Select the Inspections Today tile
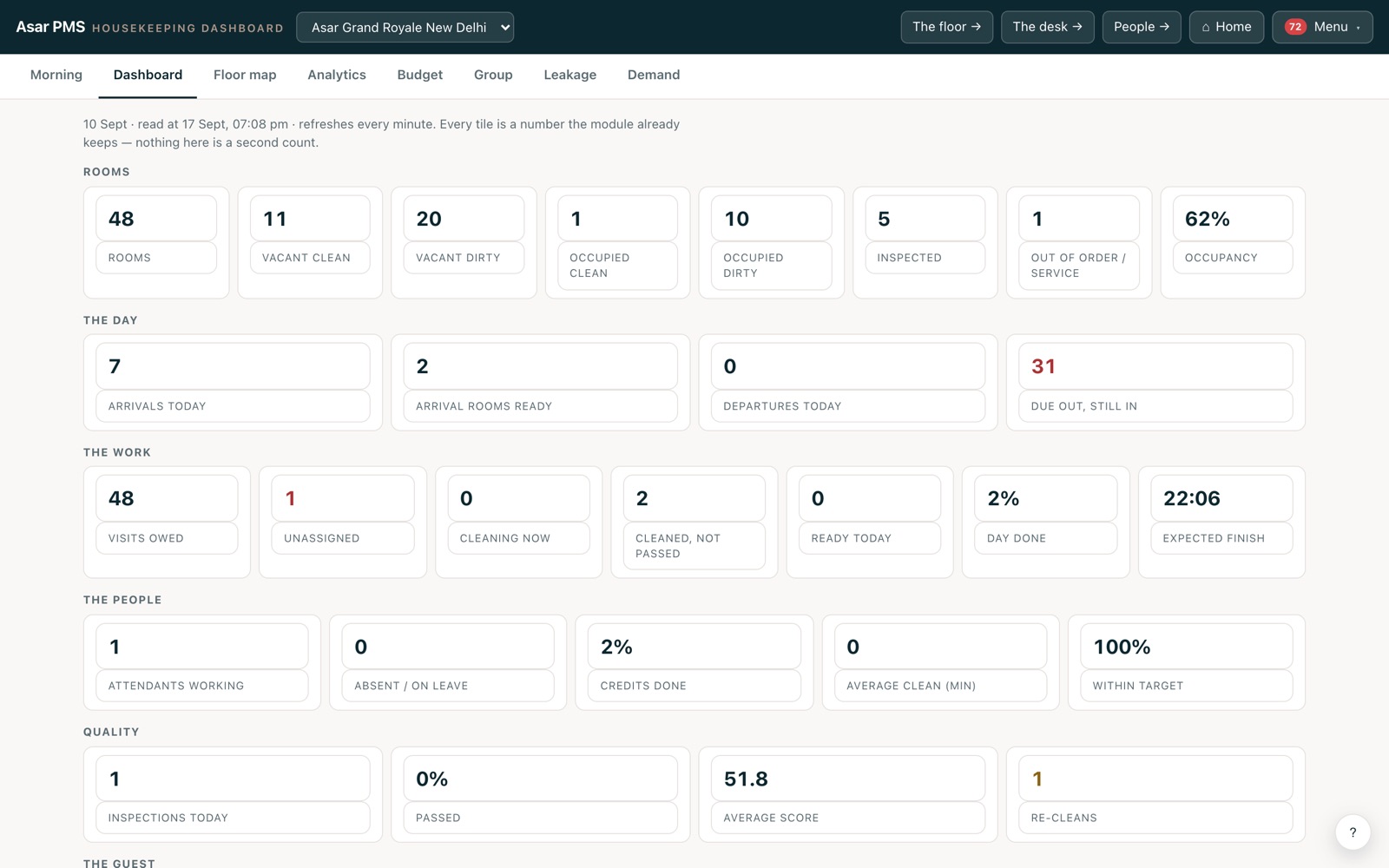Screen dimensions: 1389x868 233,794
